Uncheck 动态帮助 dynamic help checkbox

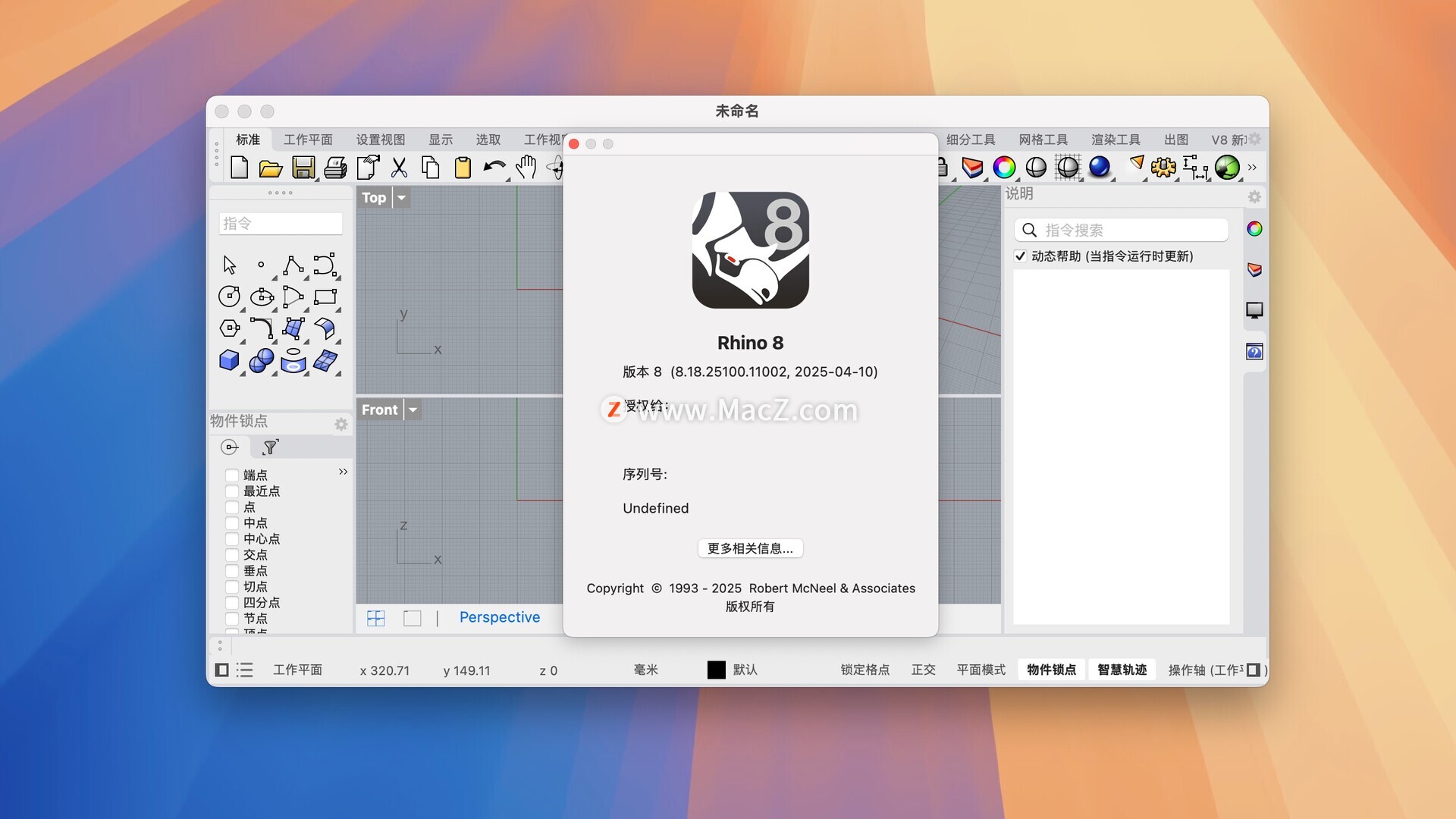coord(1021,256)
